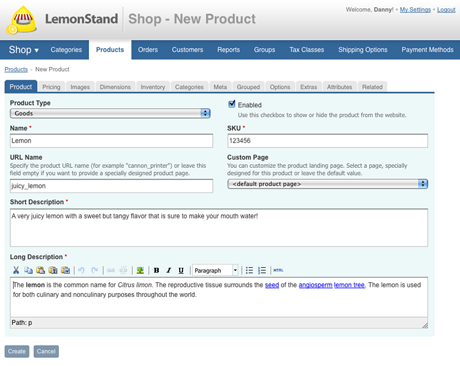Switch to the Pricing tab
460x366 pixels.
pyautogui.click(x=51, y=87)
